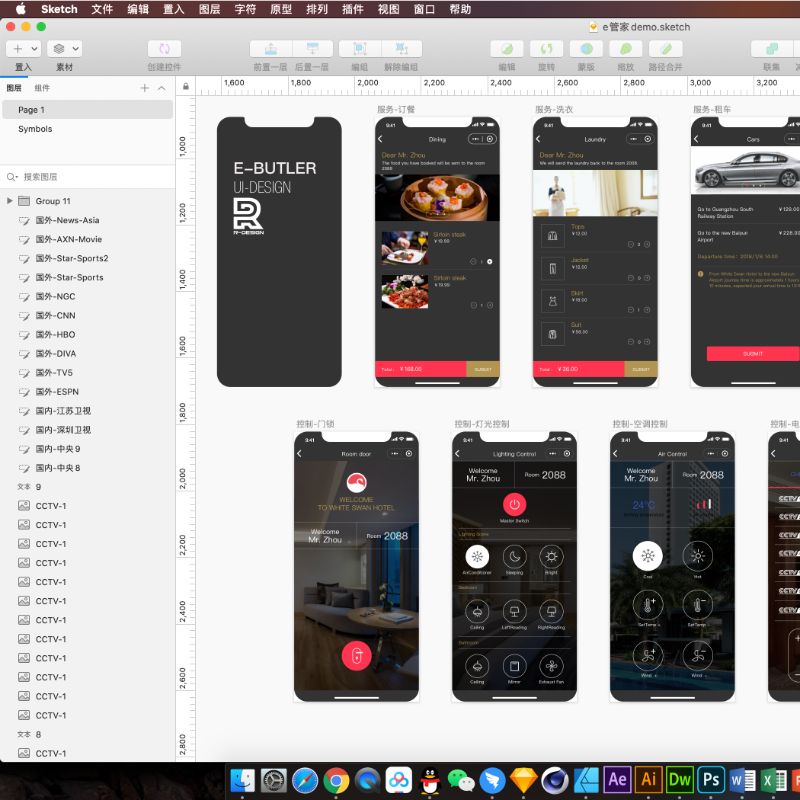Select the 服务-洗衣 artboard title
800x800 pixels.
click(x=554, y=109)
